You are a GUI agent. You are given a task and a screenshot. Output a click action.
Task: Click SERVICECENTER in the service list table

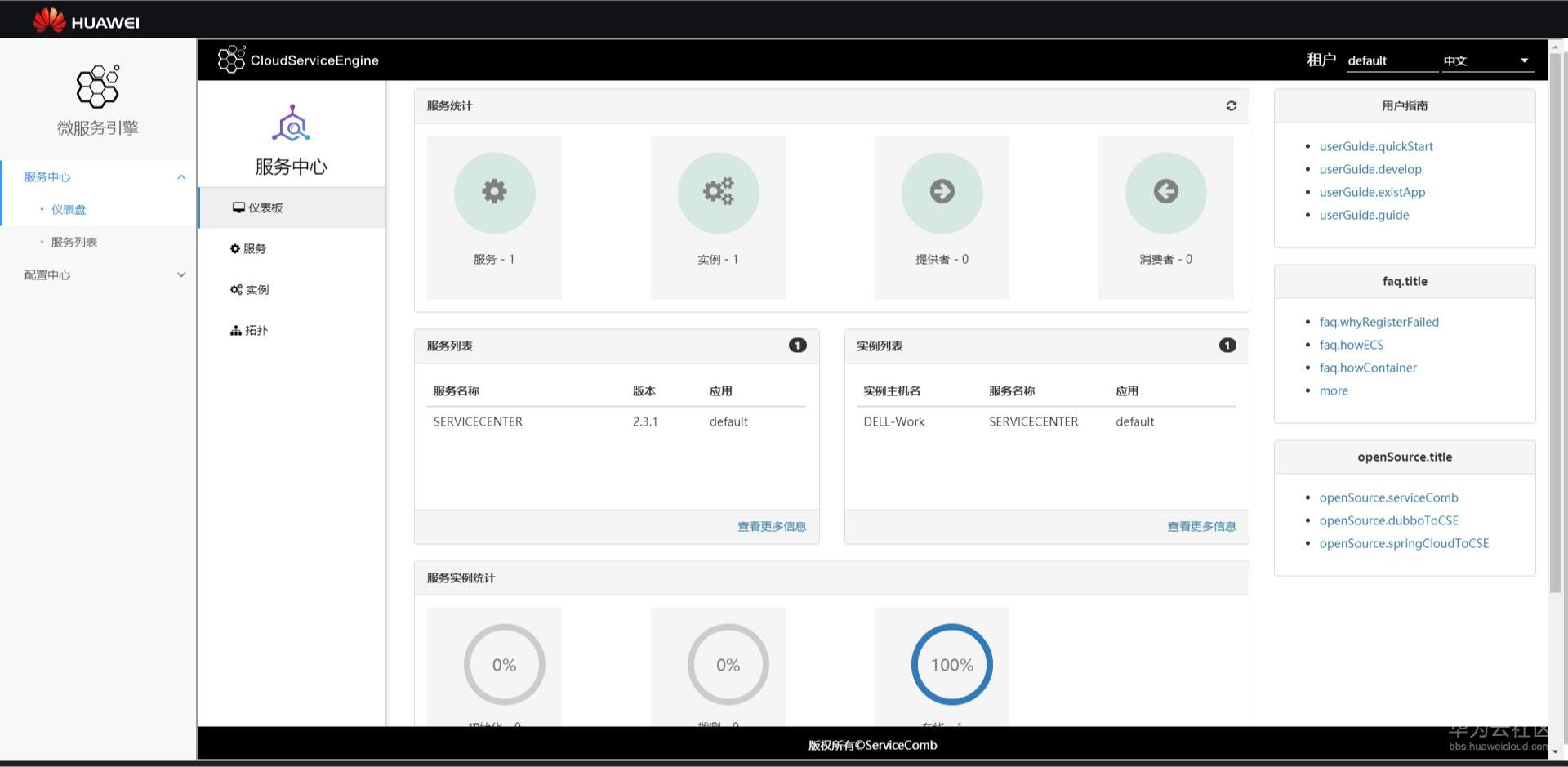(478, 422)
